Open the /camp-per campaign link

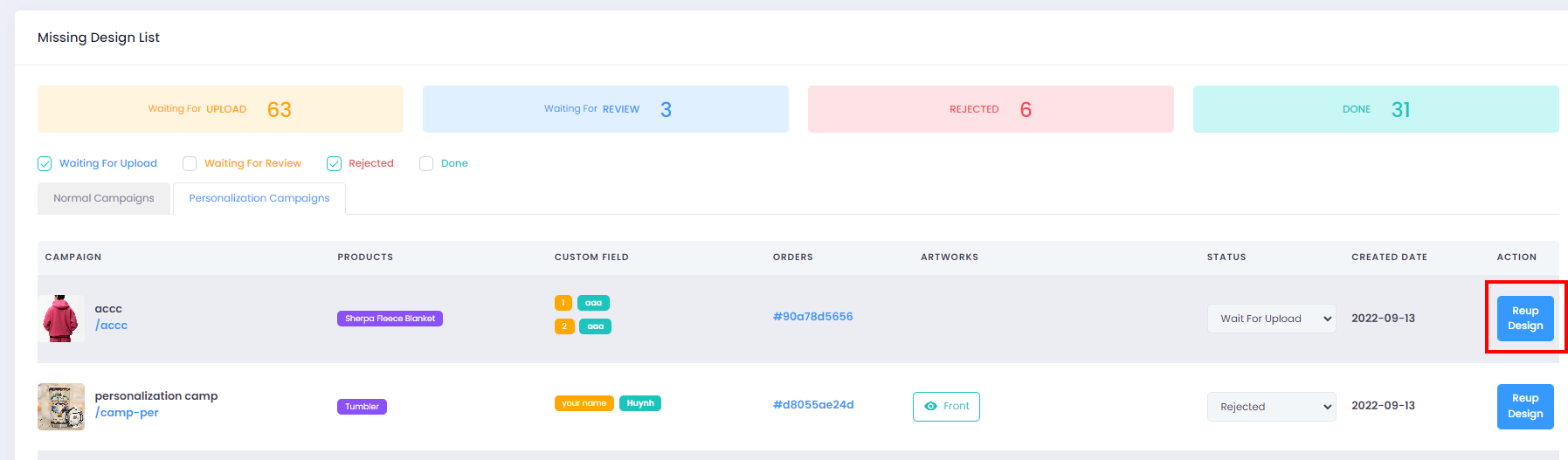[127, 413]
